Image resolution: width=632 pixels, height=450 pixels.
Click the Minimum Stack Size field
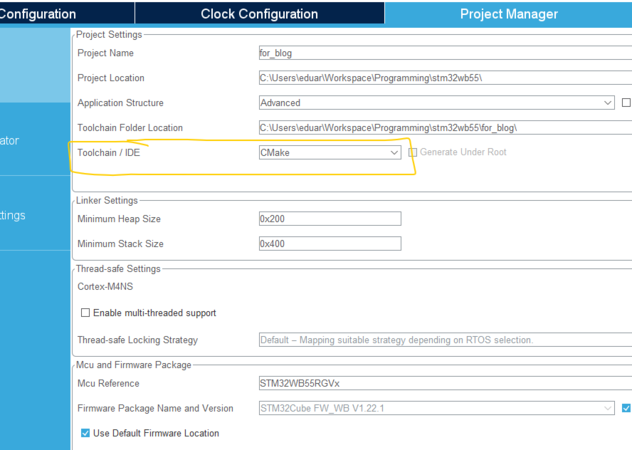(330, 244)
